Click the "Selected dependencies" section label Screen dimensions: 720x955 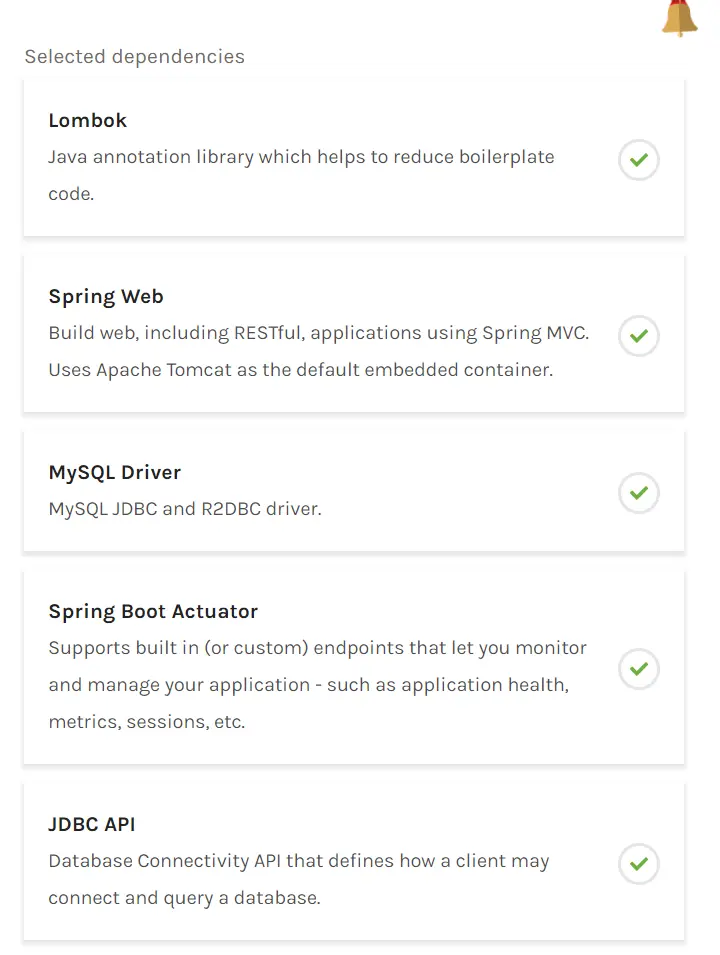click(134, 56)
